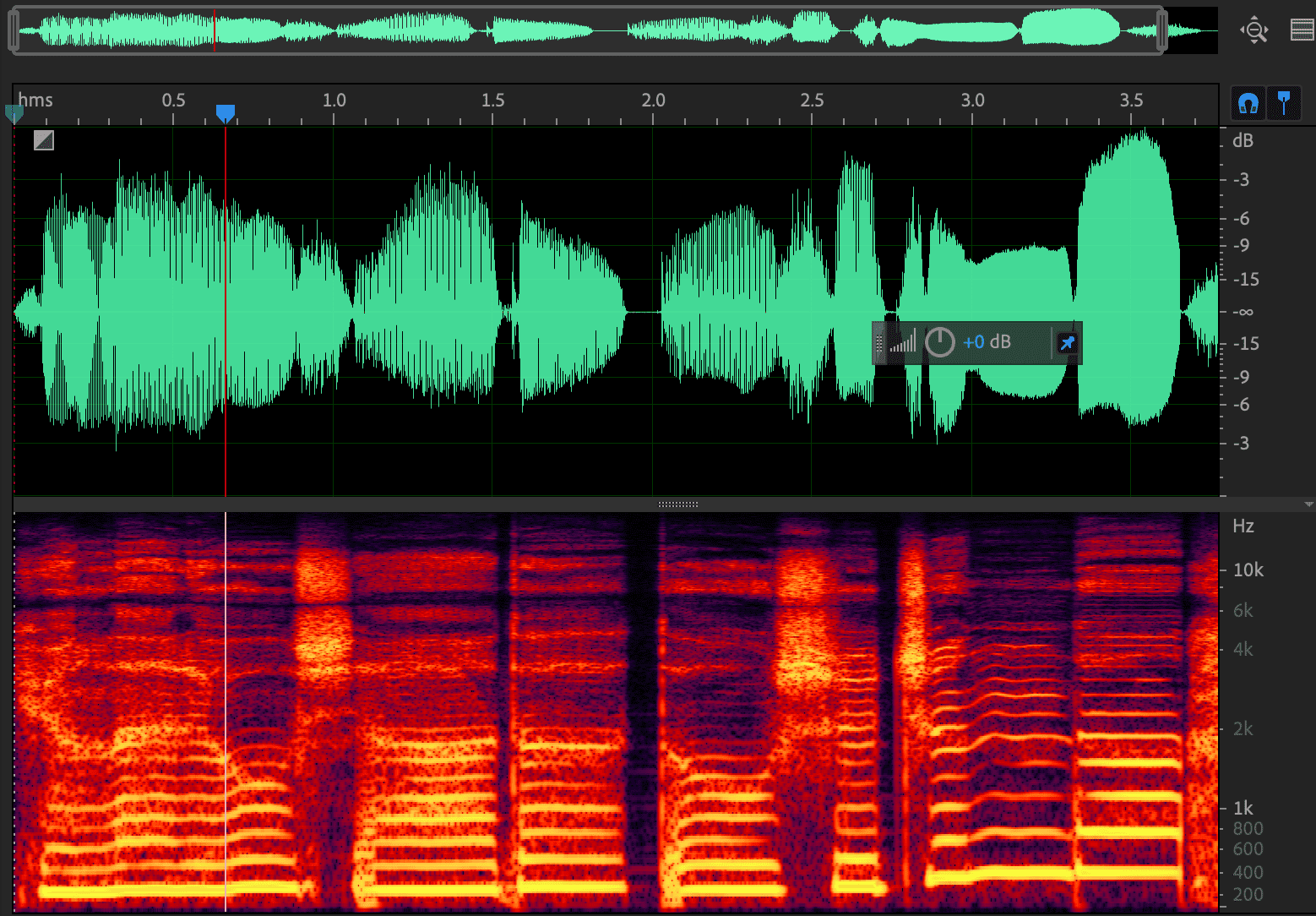Toggle the fade in handle square icon

point(44,140)
